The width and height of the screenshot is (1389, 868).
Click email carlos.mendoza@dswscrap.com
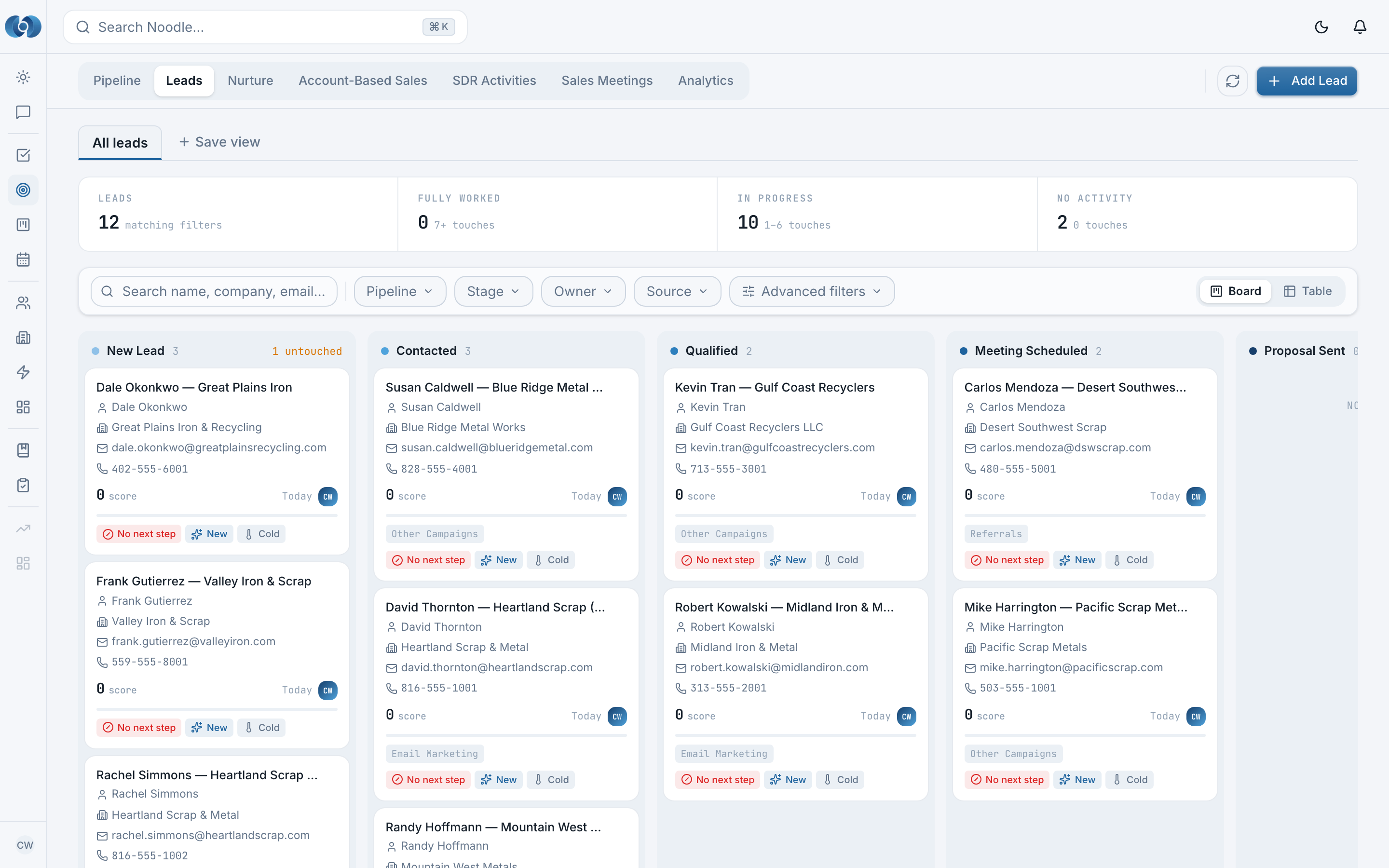1065,447
